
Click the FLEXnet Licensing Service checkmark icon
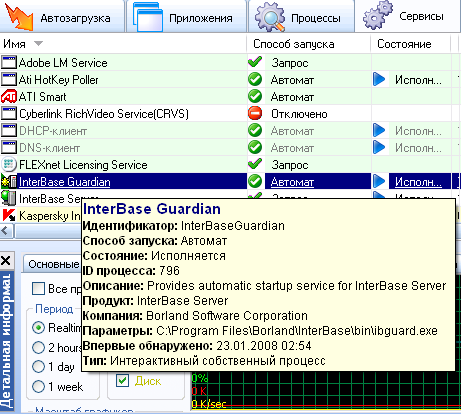click(x=255, y=164)
